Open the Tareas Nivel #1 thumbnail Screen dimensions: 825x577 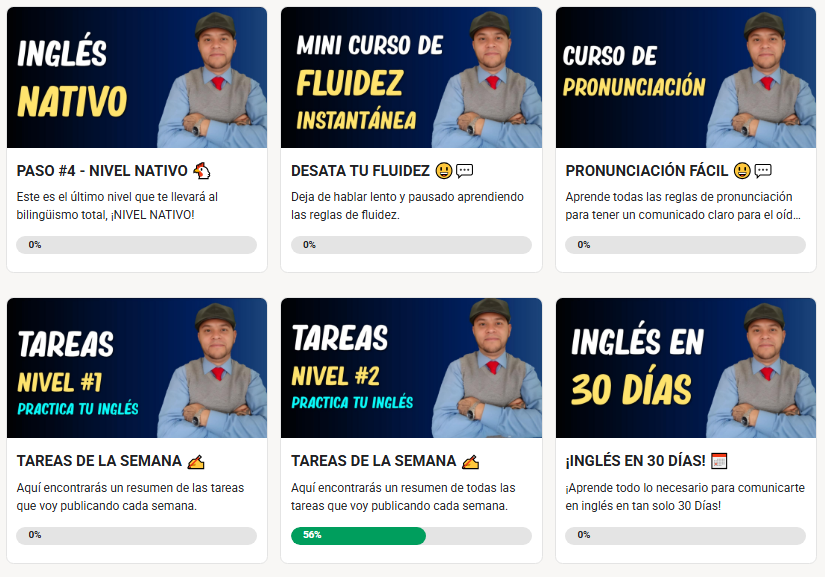(137, 368)
